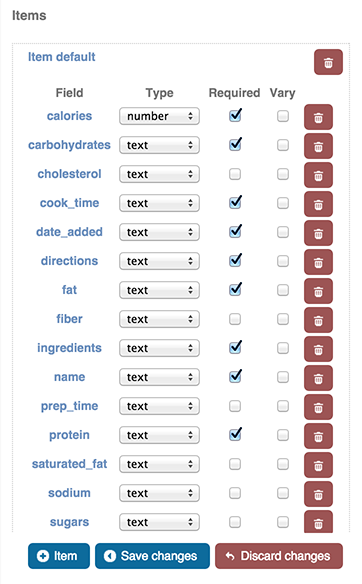362x584 pixels.
Task: Delete the protein field row
Action: click(x=318, y=437)
